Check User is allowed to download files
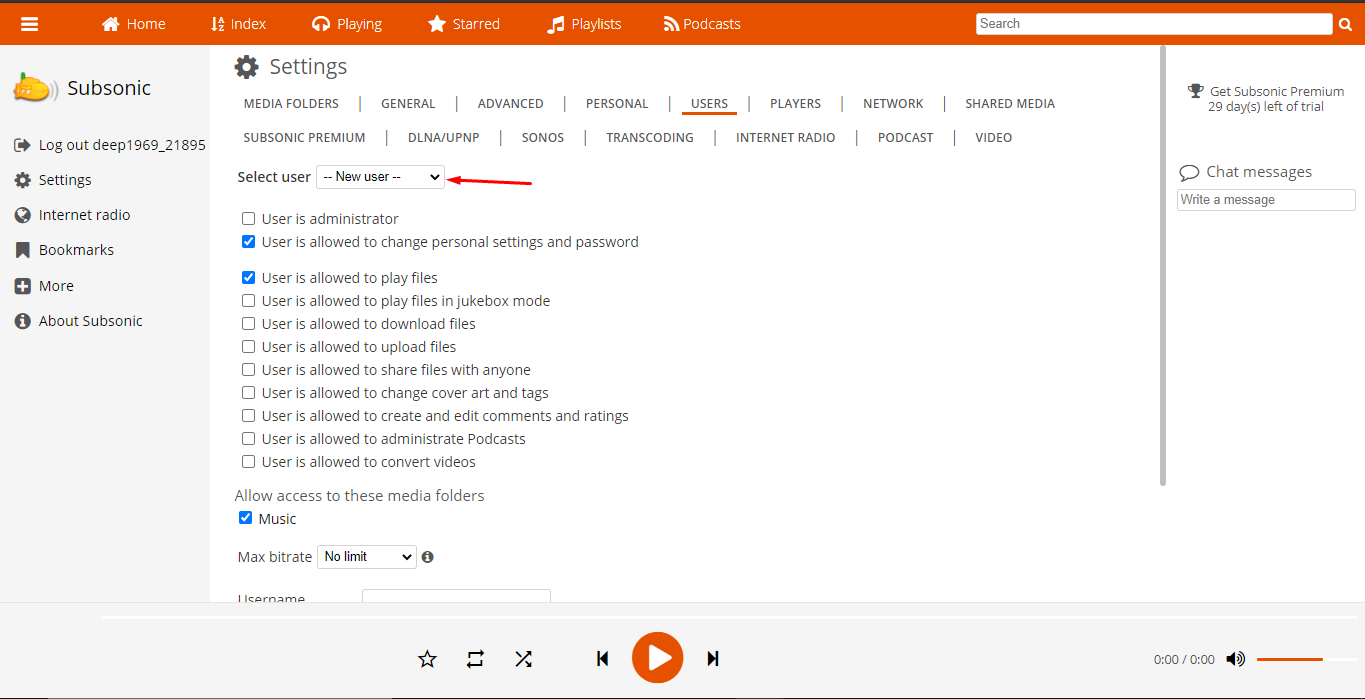The height and width of the screenshot is (699, 1365). click(x=247, y=323)
